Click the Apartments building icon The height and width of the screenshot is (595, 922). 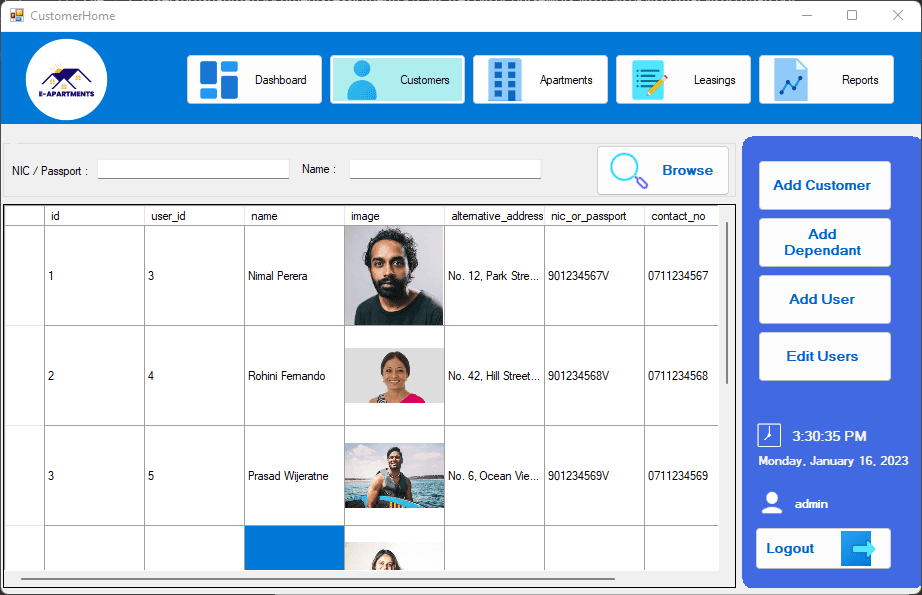pos(504,80)
